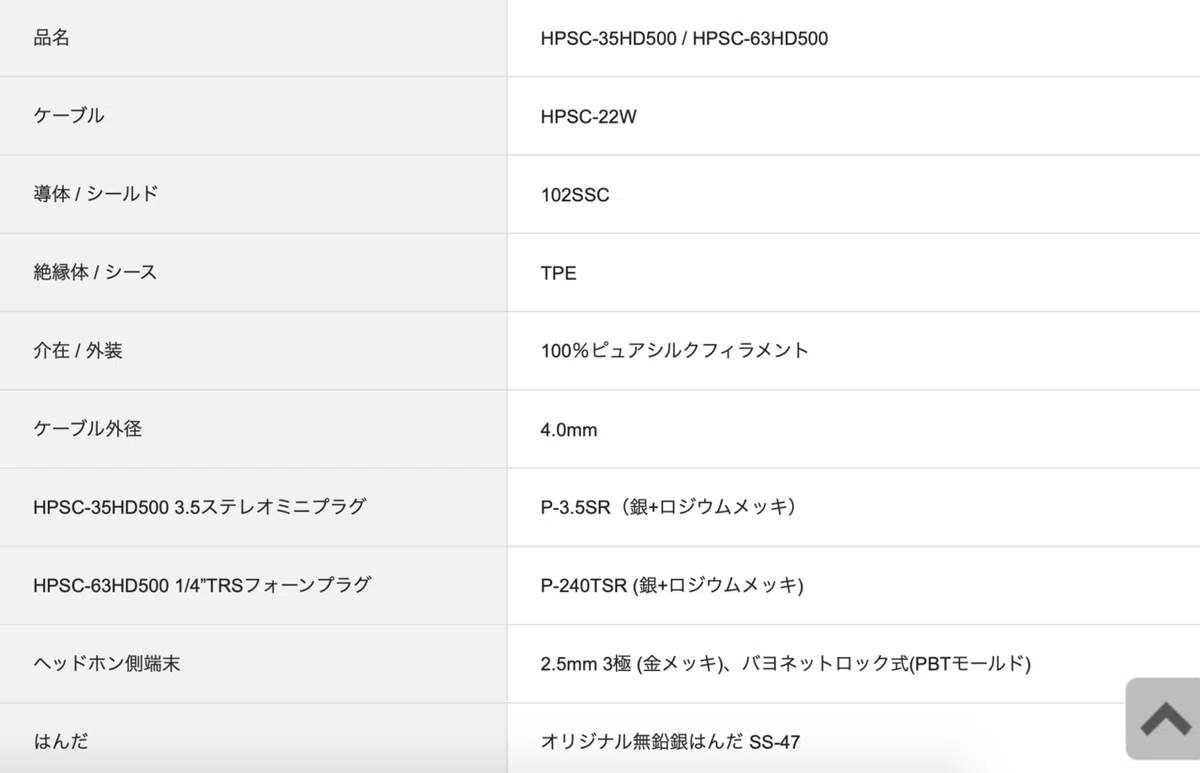This screenshot has height=773, width=1200.
Task: Click the 導体 / シールド label
Action: pos(96,194)
